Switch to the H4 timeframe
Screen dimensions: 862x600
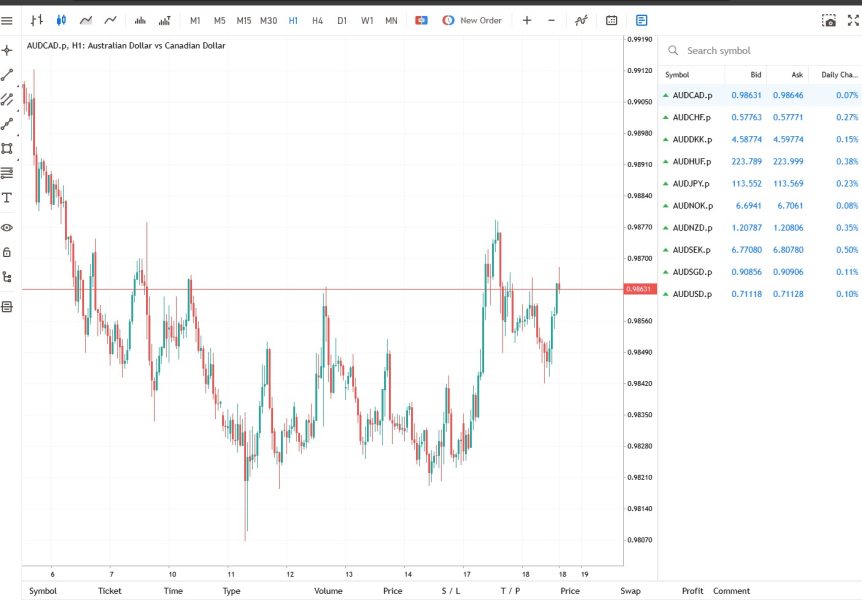pyautogui.click(x=317, y=20)
